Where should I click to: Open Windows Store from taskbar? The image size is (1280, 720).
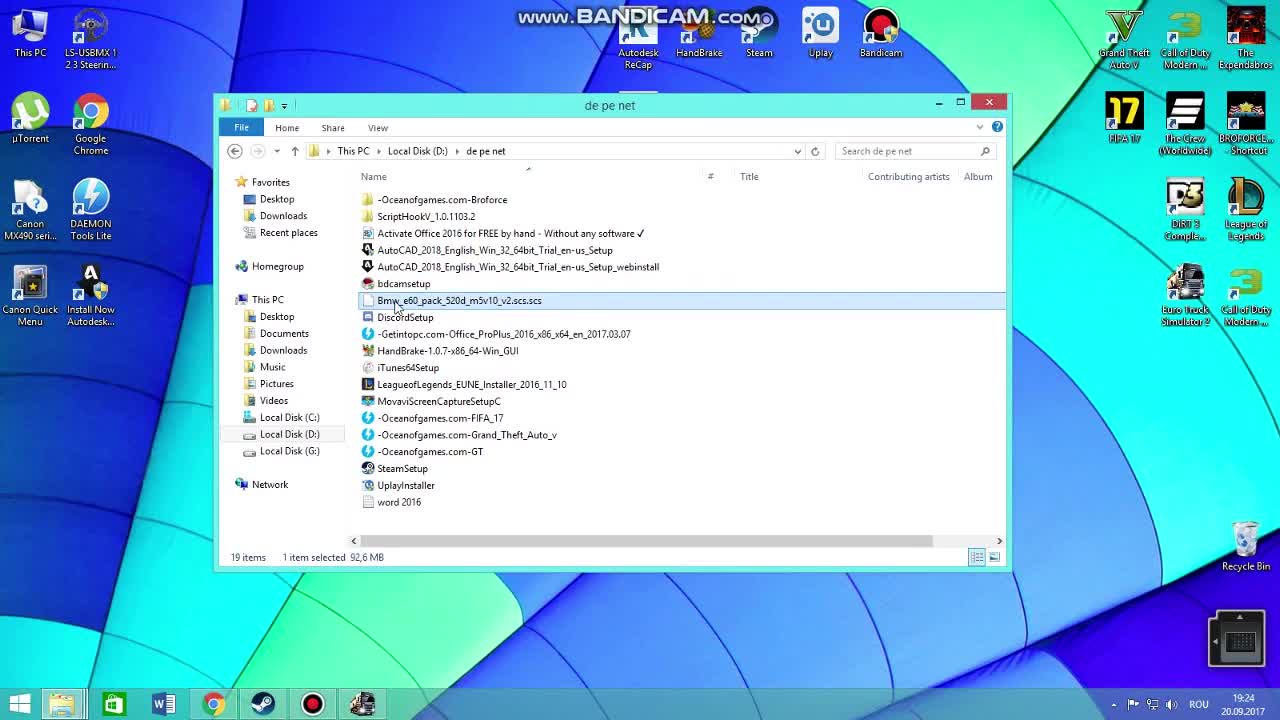click(x=114, y=704)
